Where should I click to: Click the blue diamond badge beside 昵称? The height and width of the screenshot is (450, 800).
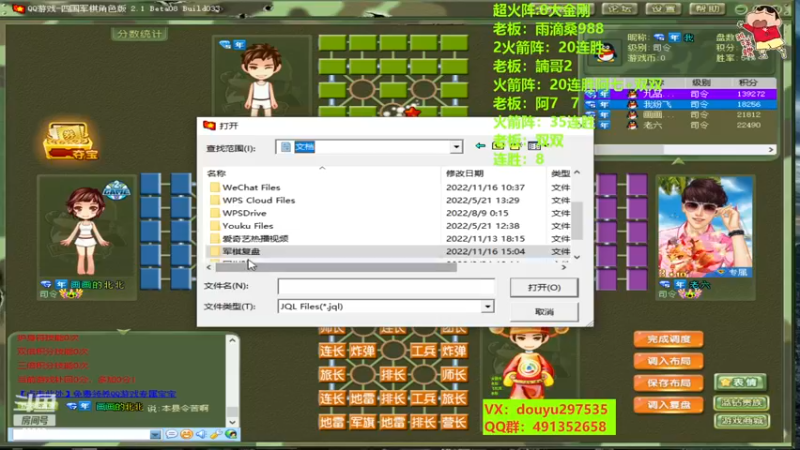(659, 37)
